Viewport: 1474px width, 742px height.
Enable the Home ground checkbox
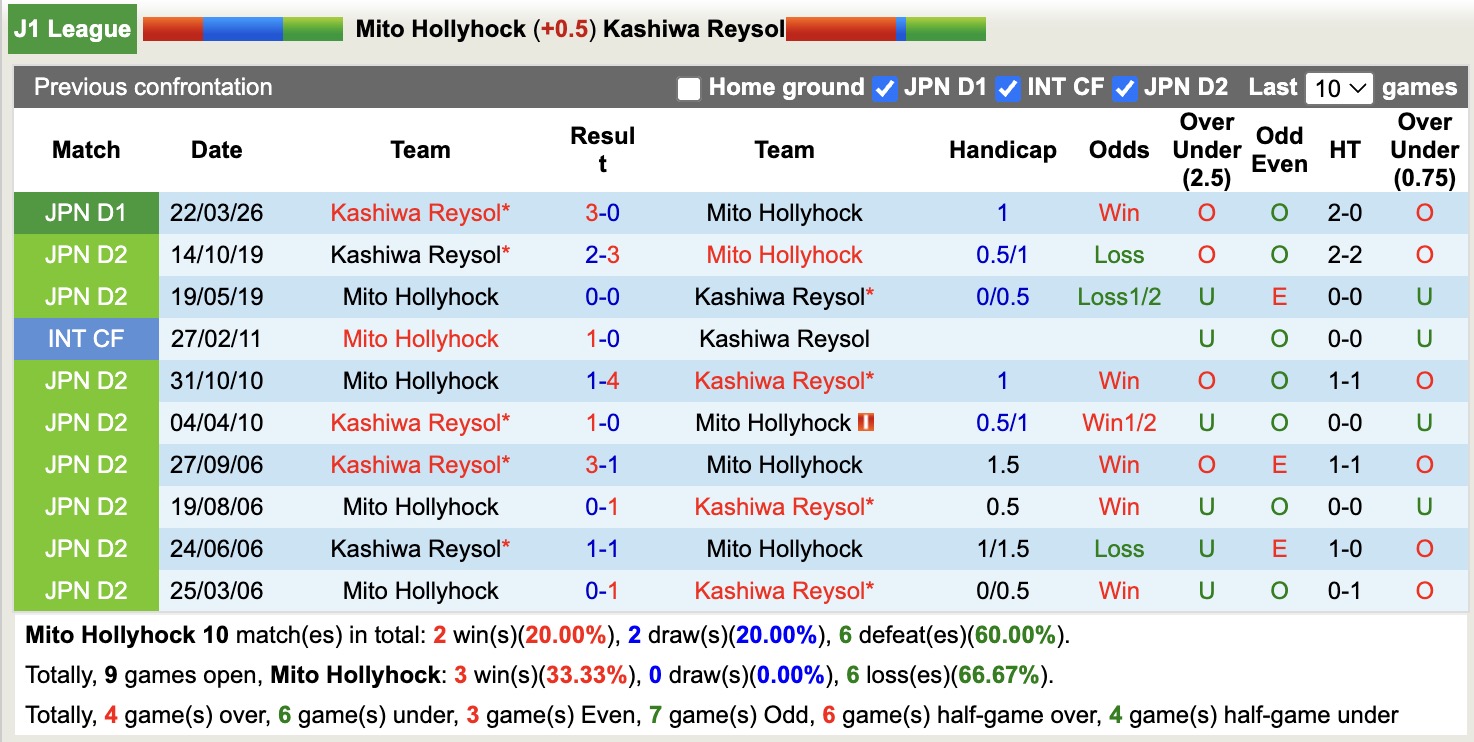tap(689, 88)
